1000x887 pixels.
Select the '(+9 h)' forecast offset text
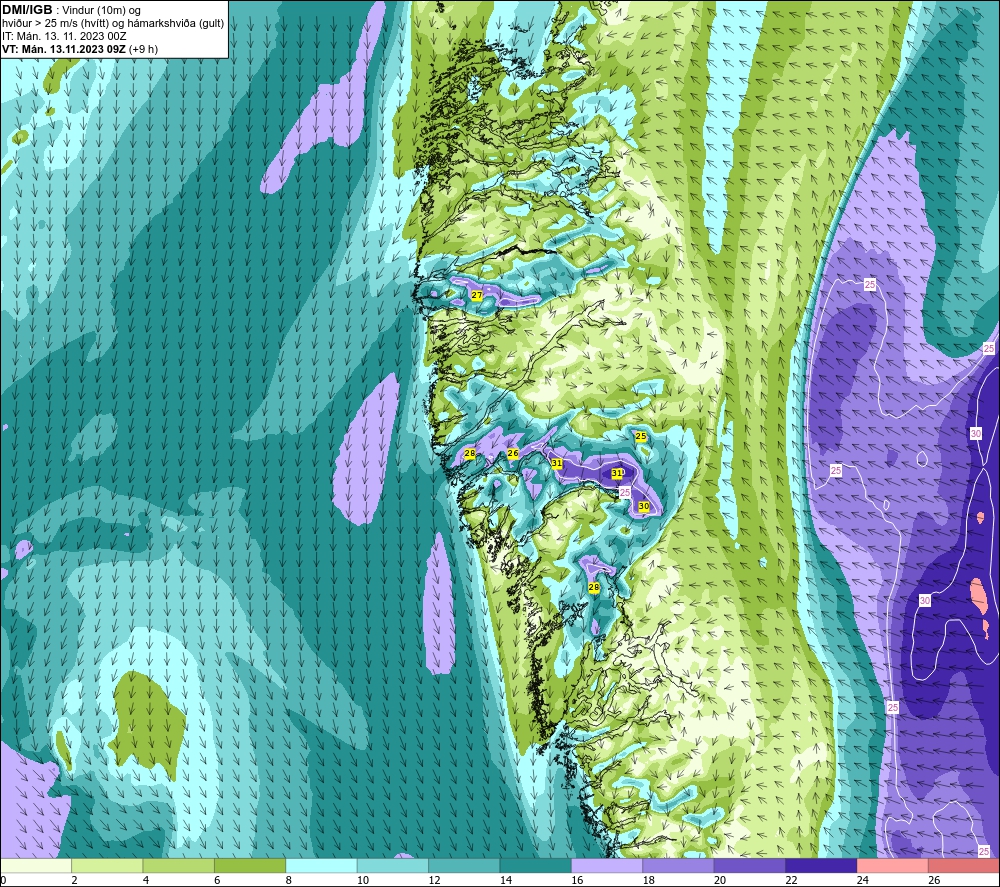point(143,49)
